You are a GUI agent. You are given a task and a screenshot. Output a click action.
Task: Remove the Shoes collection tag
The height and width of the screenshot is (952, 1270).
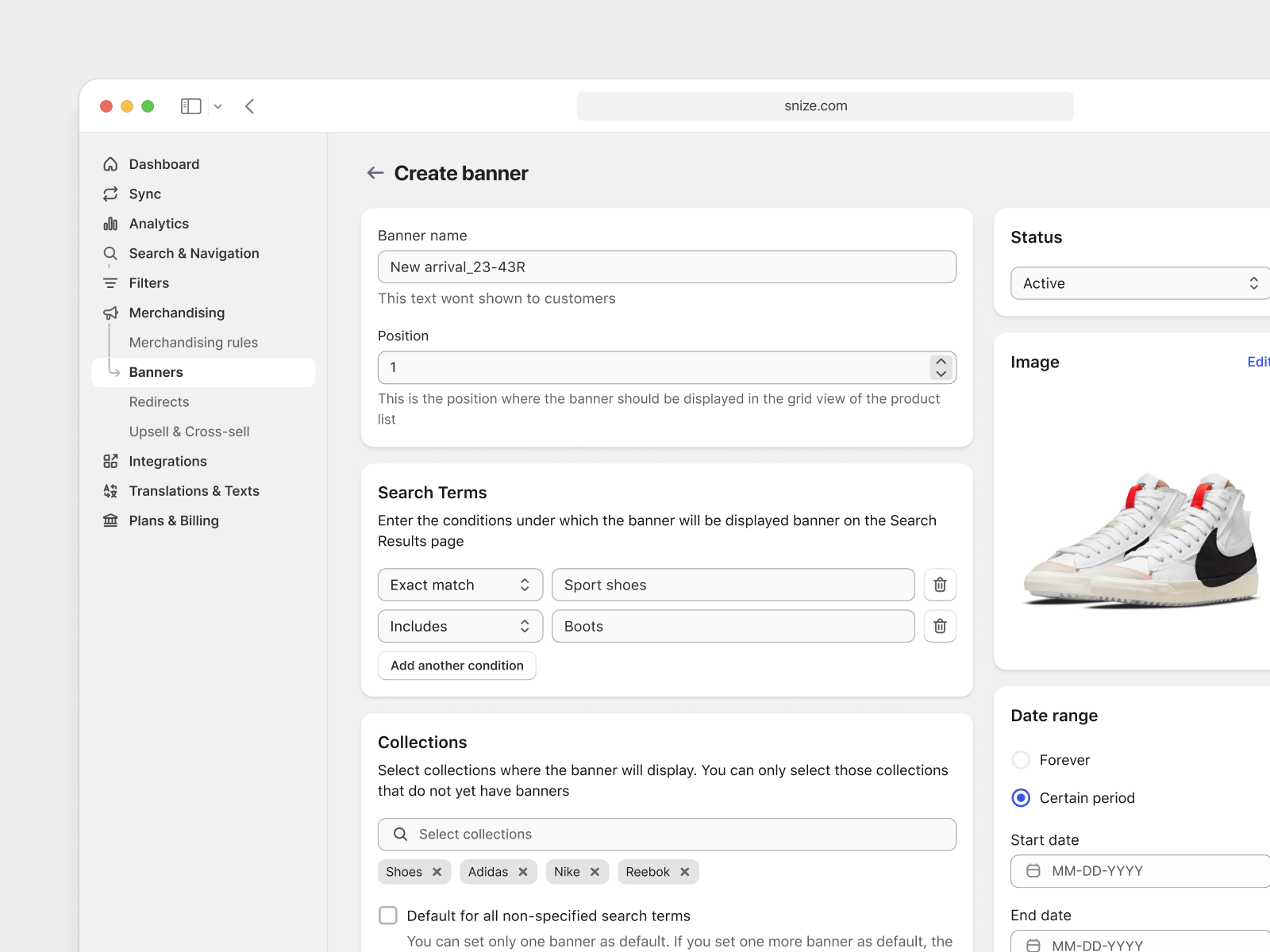click(x=437, y=872)
